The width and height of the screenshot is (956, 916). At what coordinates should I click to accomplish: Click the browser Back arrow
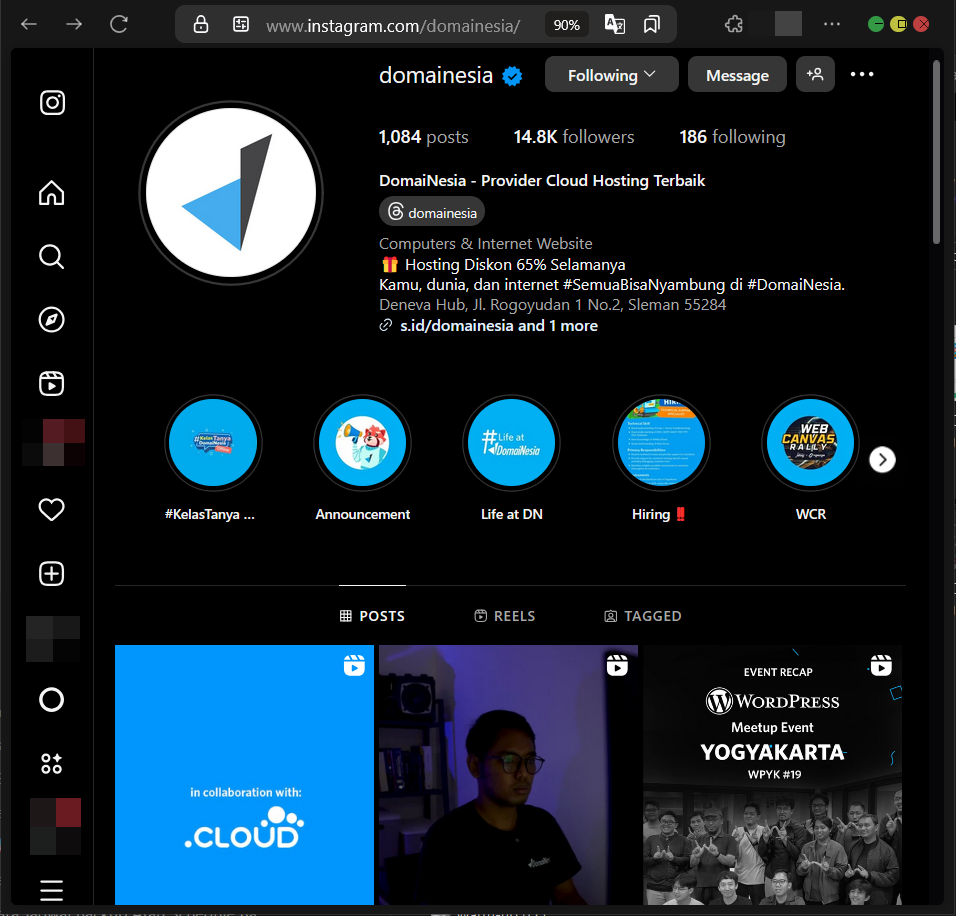click(x=29, y=24)
